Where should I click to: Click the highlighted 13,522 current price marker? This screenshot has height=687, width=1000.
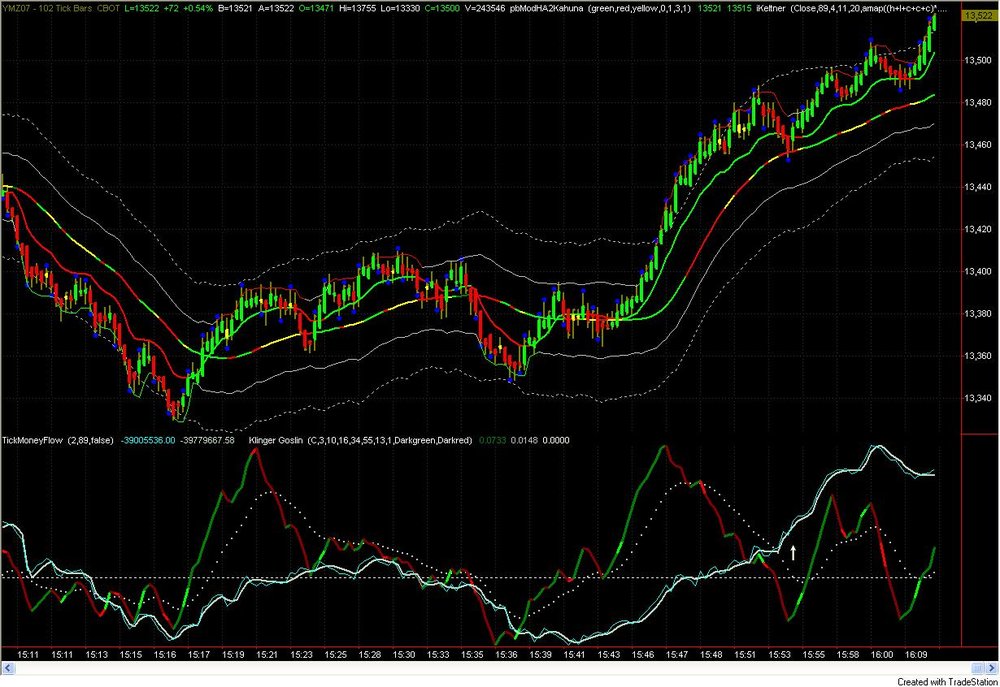(979, 16)
